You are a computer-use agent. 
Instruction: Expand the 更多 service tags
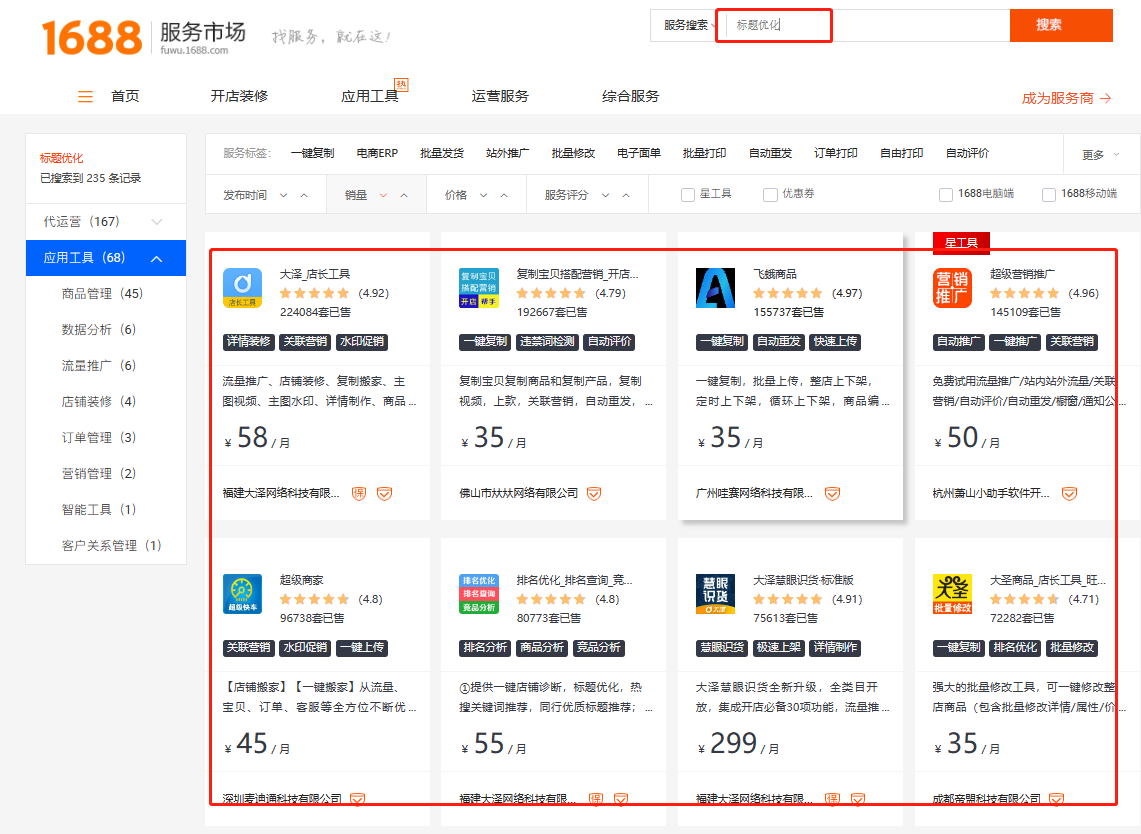1100,155
